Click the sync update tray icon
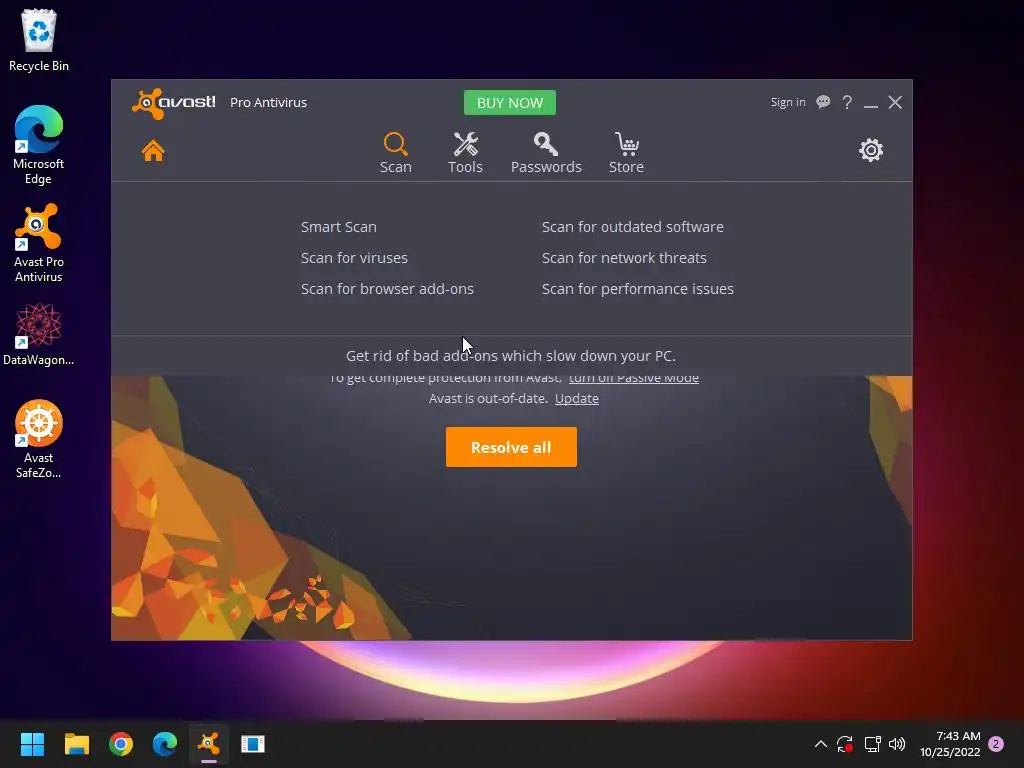1024x768 pixels. click(x=845, y=744)
